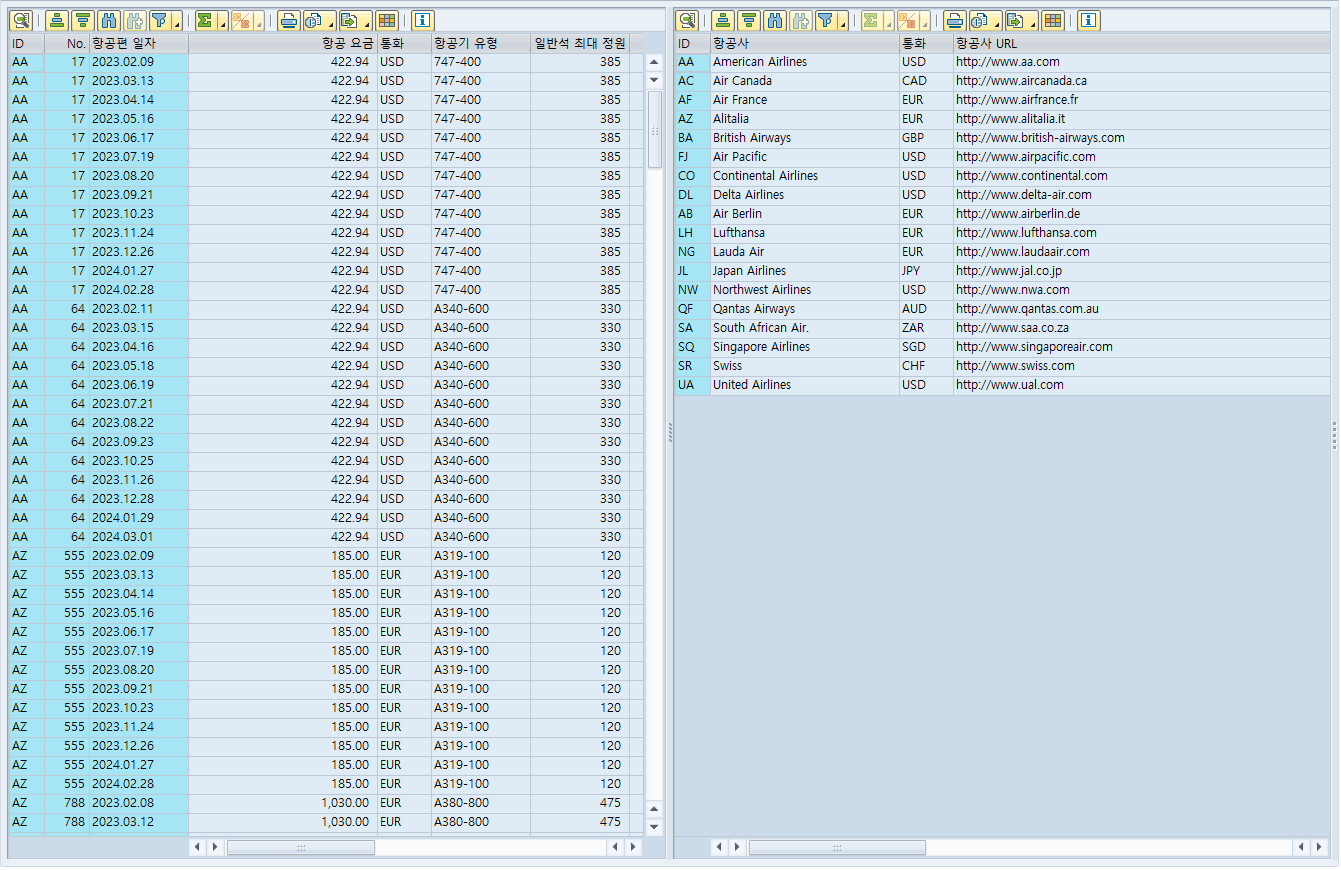Select the British Airways cell

(805, 138)
